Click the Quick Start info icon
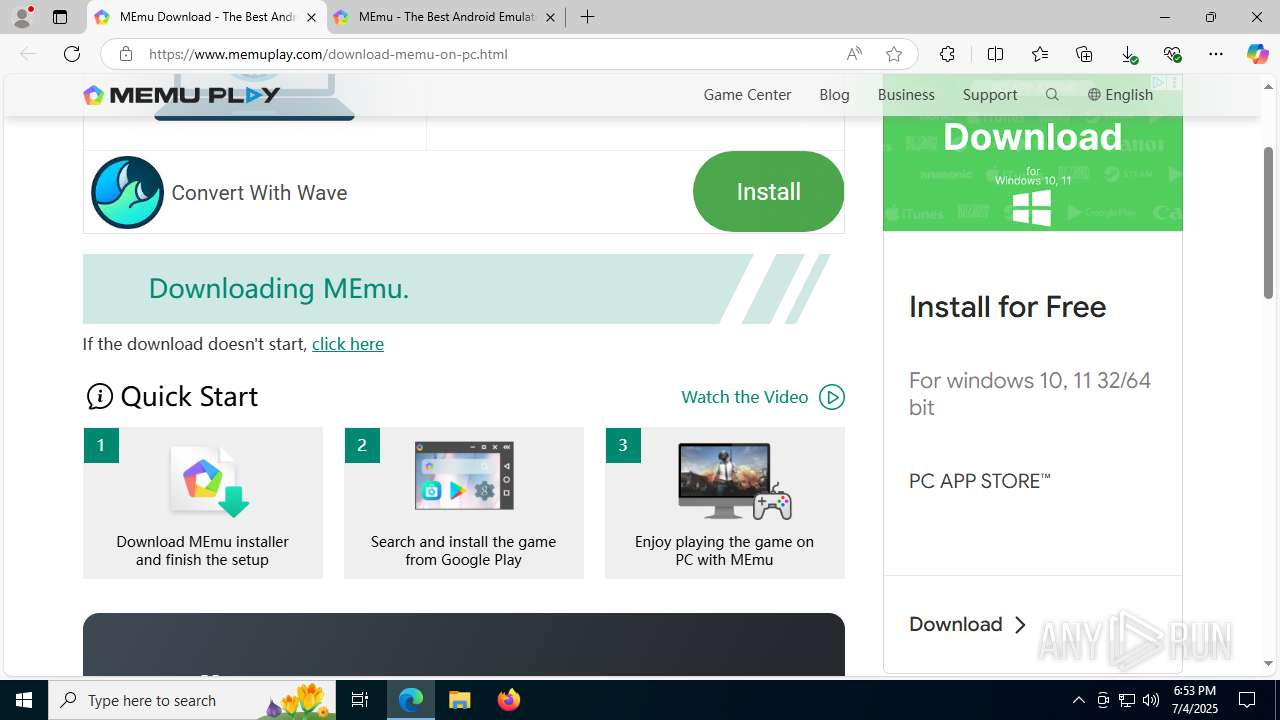 [99, 396]
